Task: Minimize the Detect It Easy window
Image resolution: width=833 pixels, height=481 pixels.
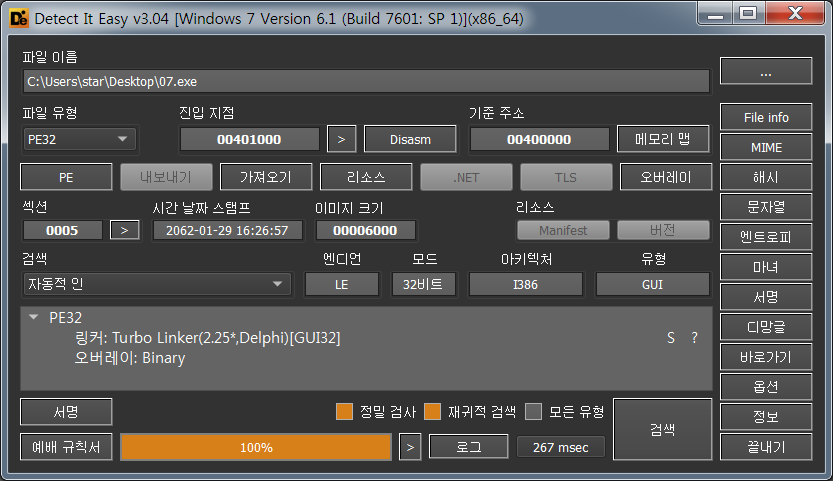Action: tap(715, 13)
